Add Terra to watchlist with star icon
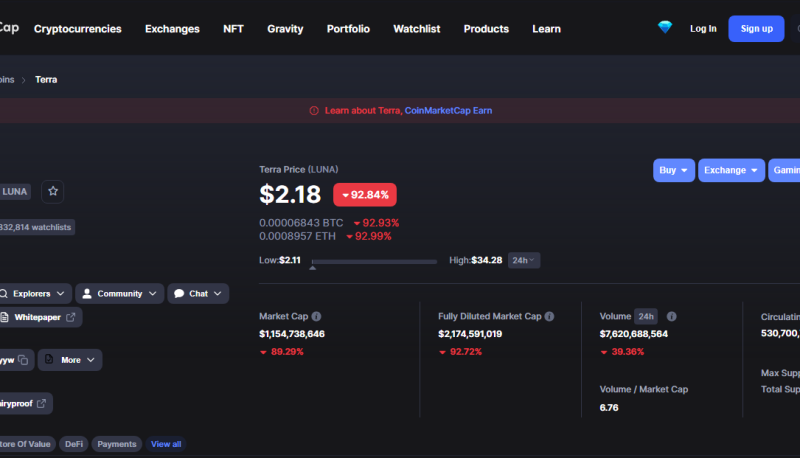Image resolution: width=800 pixels, height=458 pixels. click(53, 191)
